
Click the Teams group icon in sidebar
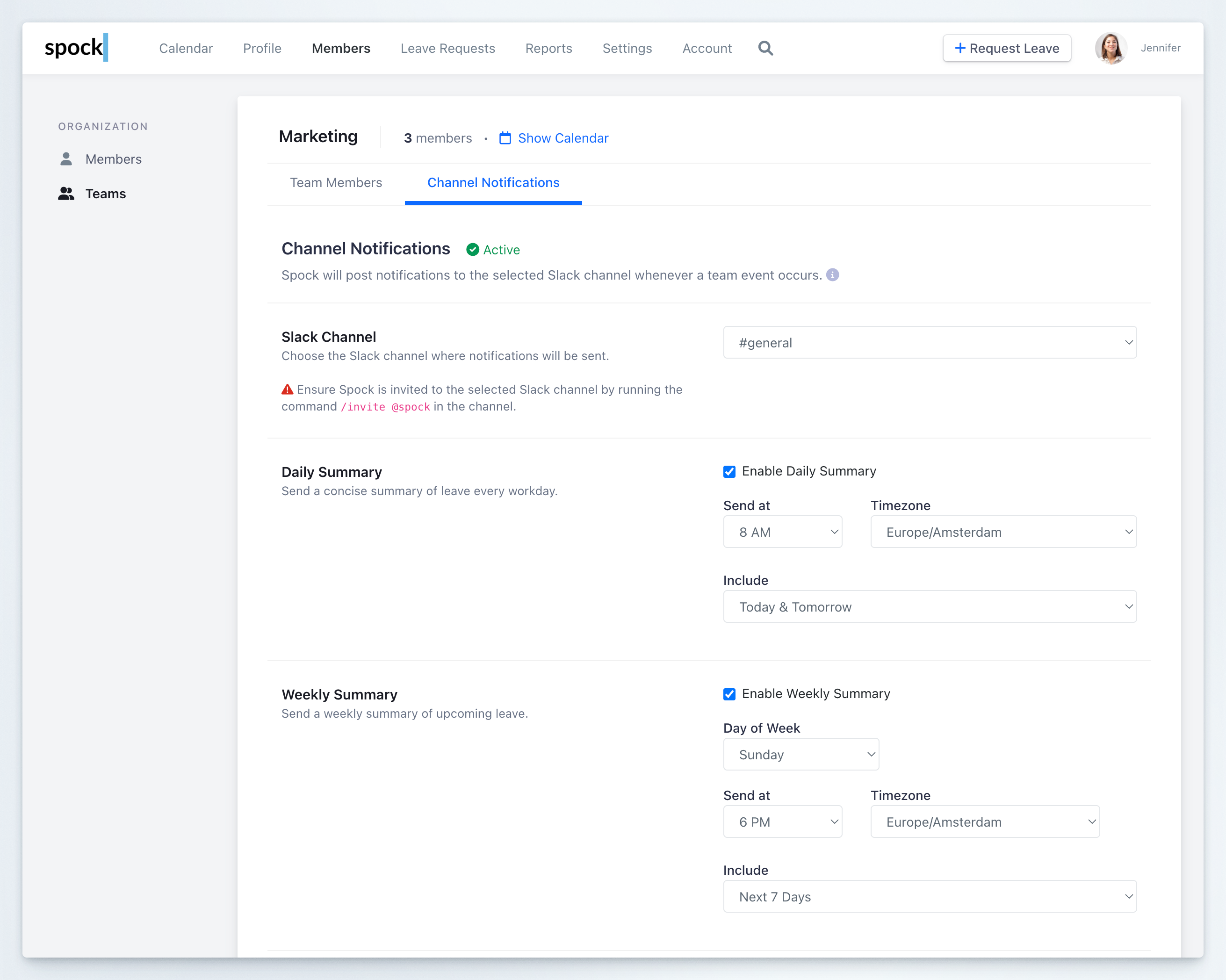(66, 194)
